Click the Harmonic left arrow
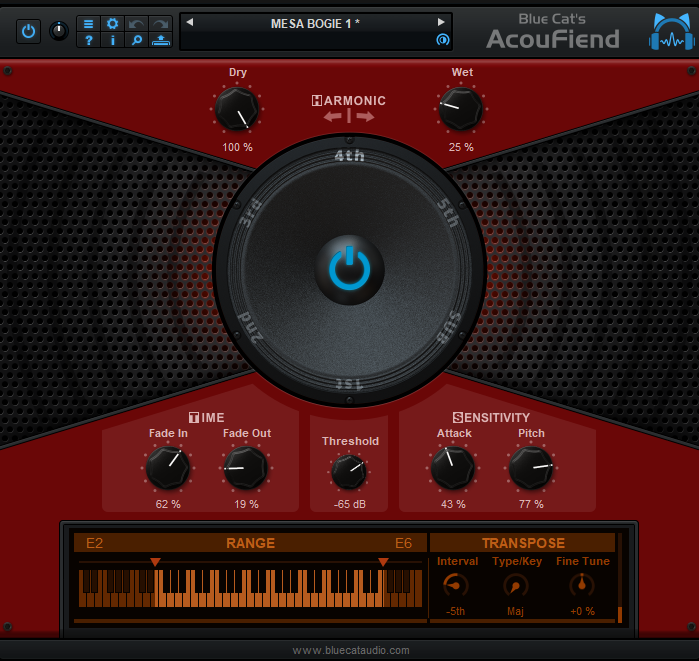Viewport: 699px width, 661px height. (x=333, y=117)
